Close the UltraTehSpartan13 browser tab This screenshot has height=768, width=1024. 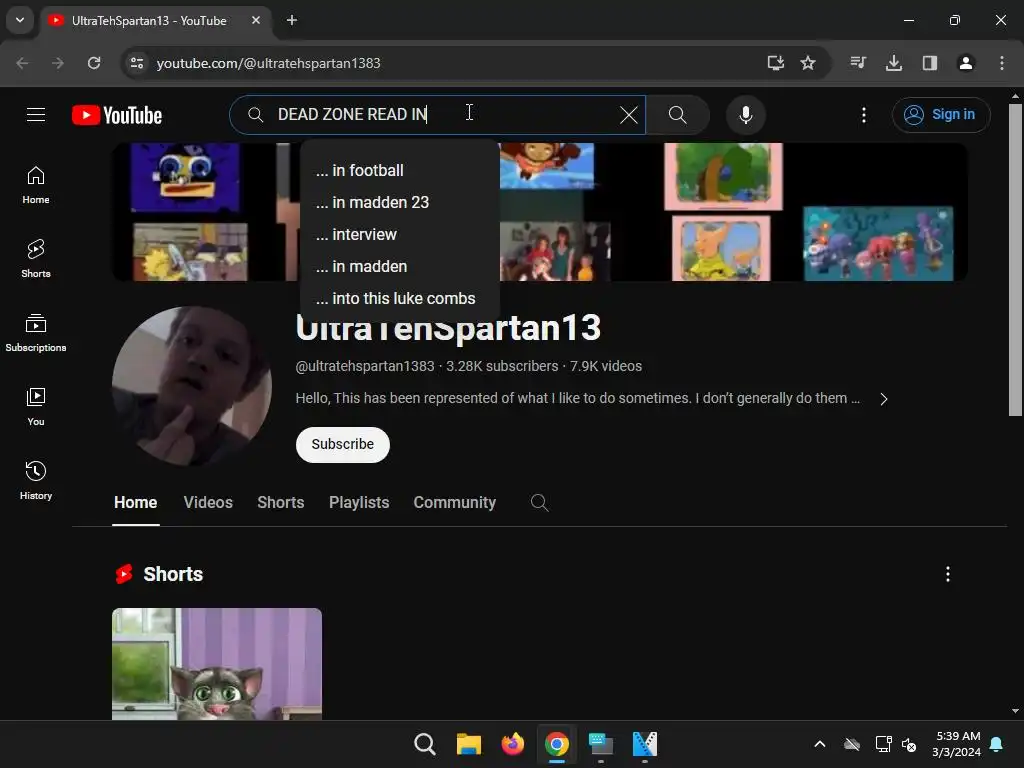pos(256,20)
